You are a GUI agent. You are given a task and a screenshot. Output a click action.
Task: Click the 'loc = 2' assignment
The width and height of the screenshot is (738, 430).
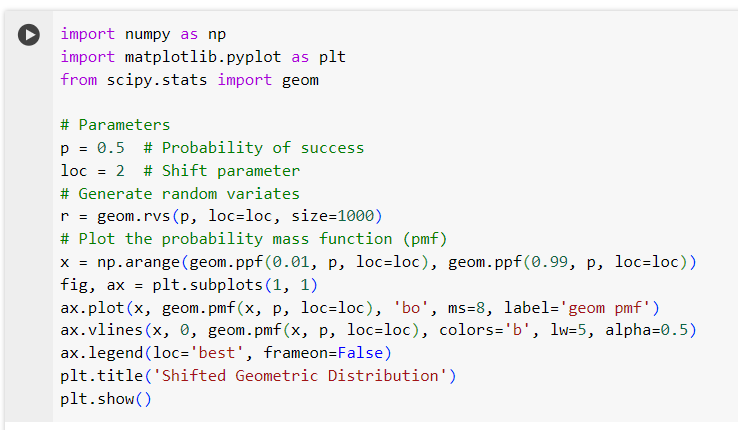92,171
